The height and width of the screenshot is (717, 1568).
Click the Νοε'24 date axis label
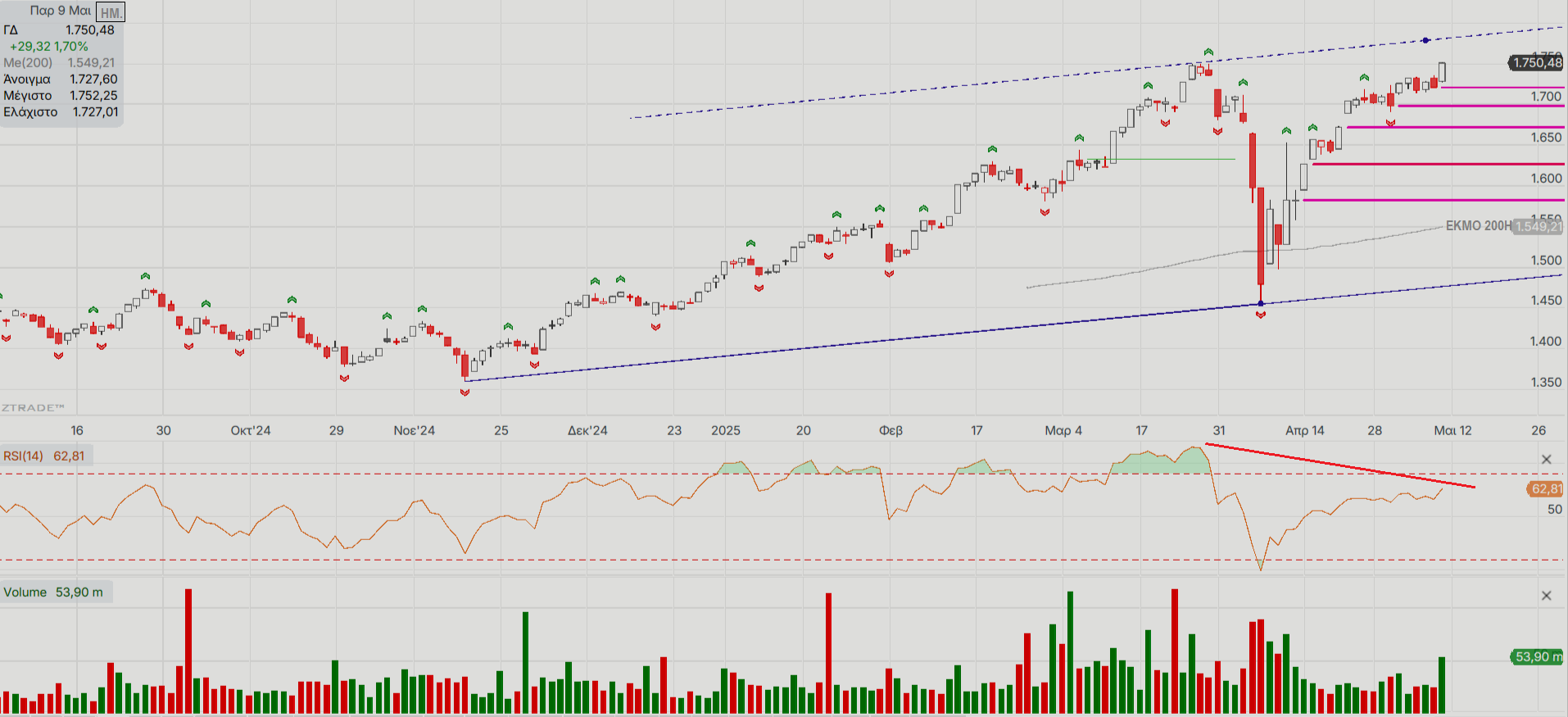click(415, 430)
